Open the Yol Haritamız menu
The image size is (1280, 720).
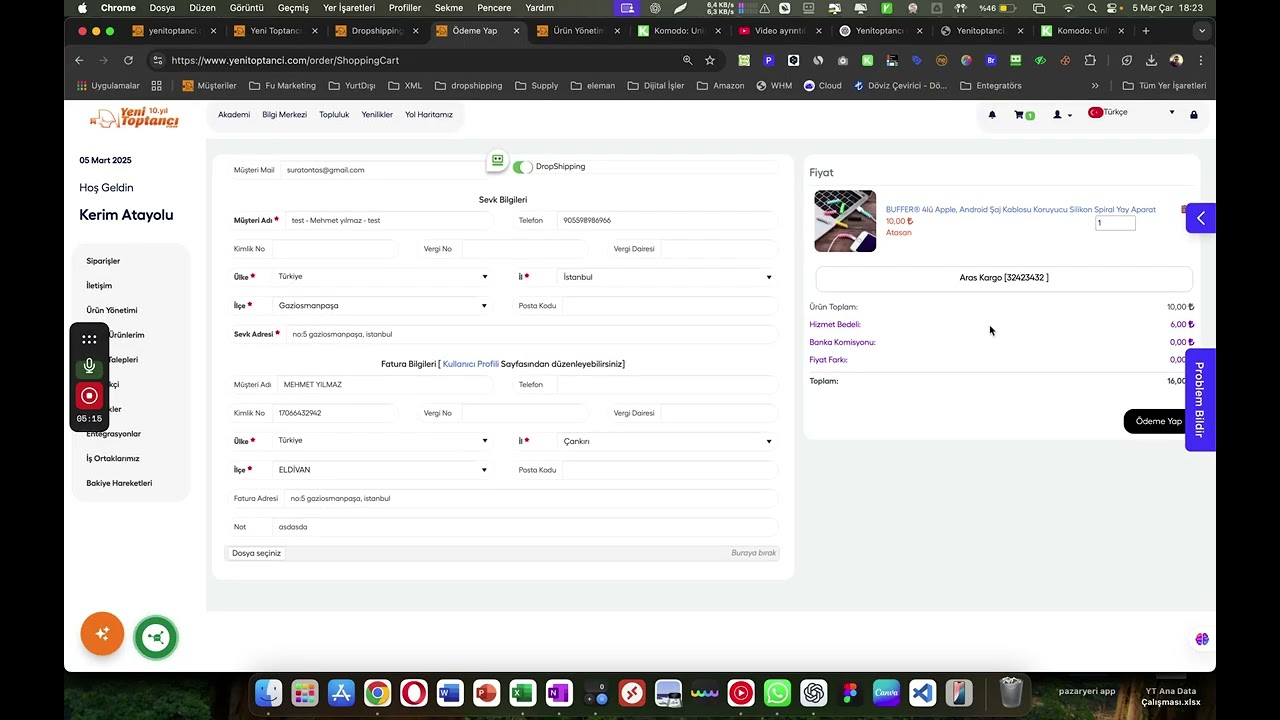point(429,115)
